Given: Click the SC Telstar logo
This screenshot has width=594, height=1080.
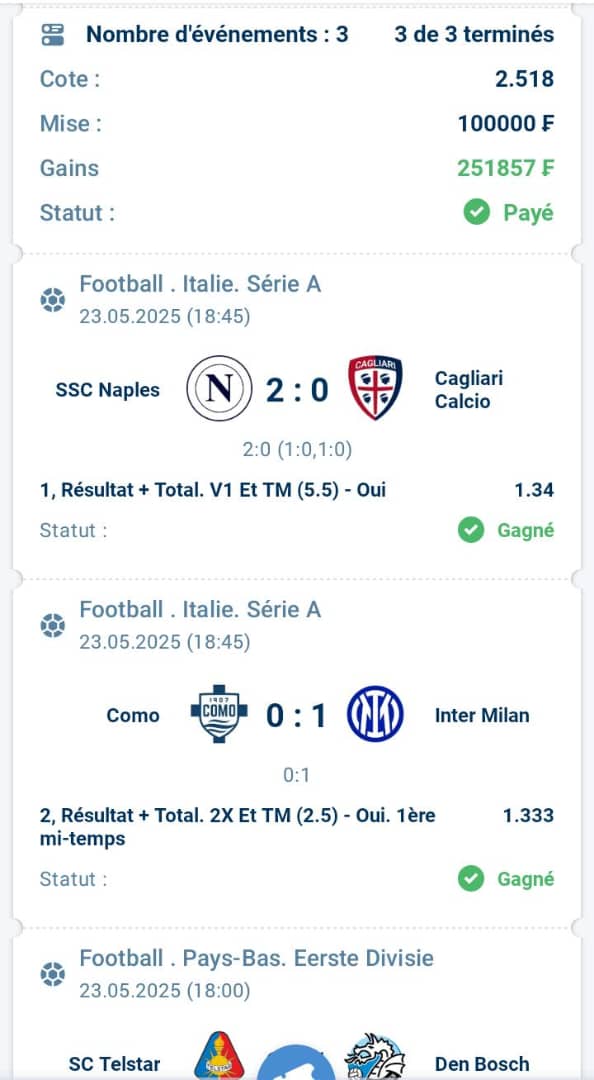Looking at the screenshot, I should coord(219,1055).
